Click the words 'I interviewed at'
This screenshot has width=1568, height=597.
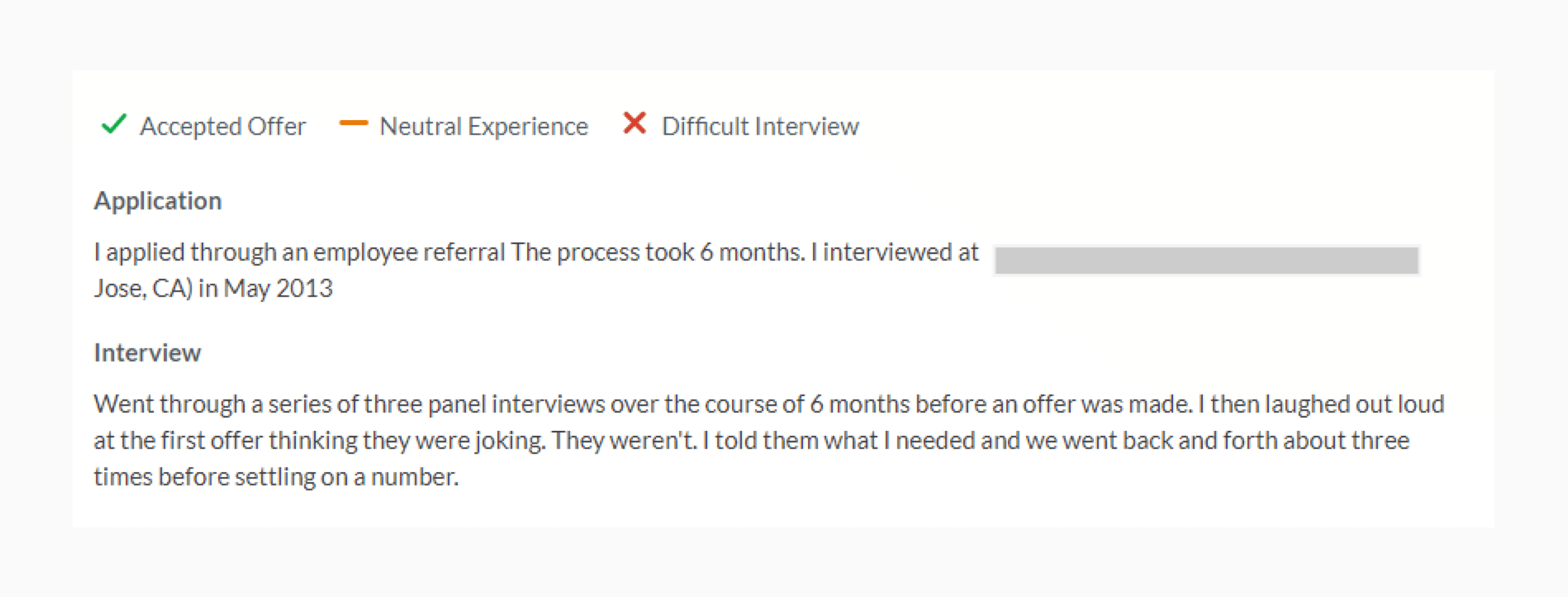[894, 253]
